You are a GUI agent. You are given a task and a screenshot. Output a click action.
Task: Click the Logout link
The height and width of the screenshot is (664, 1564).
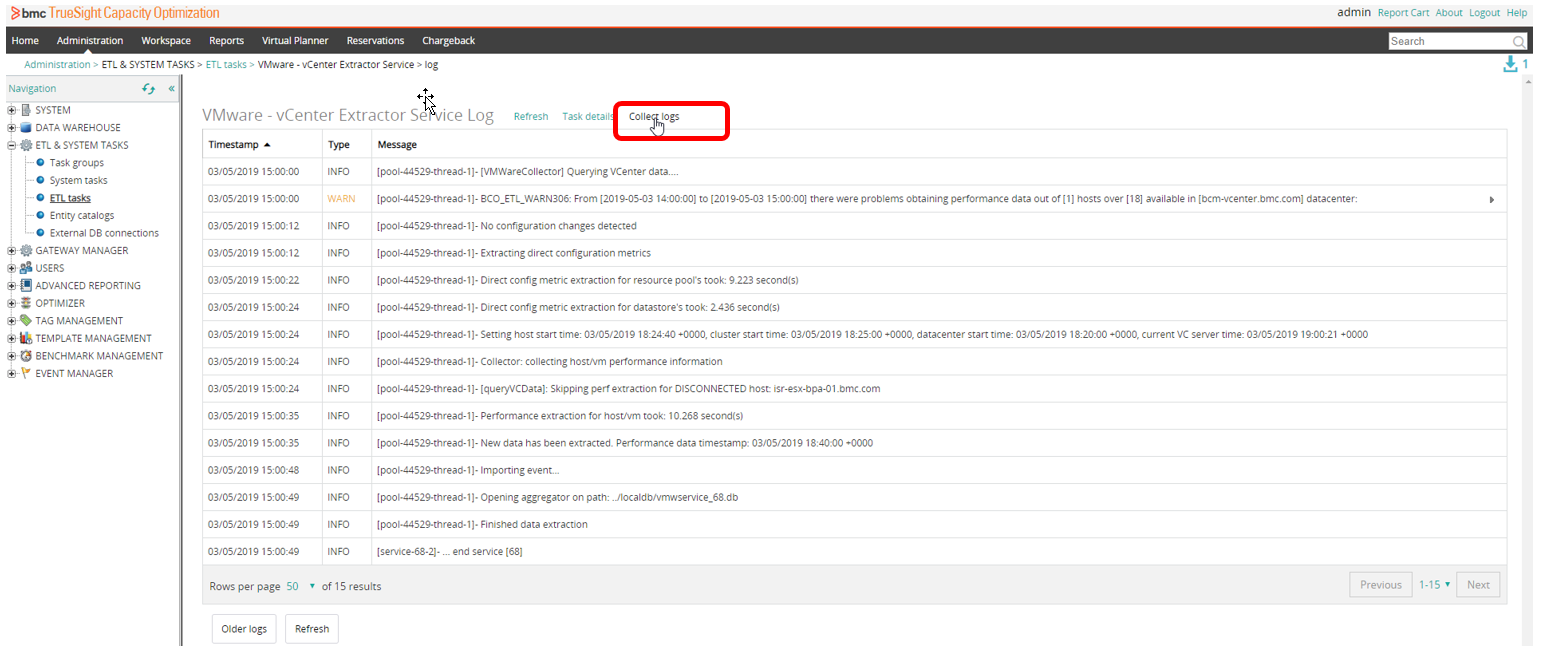pyautogui.click(x=1485, y=13)
